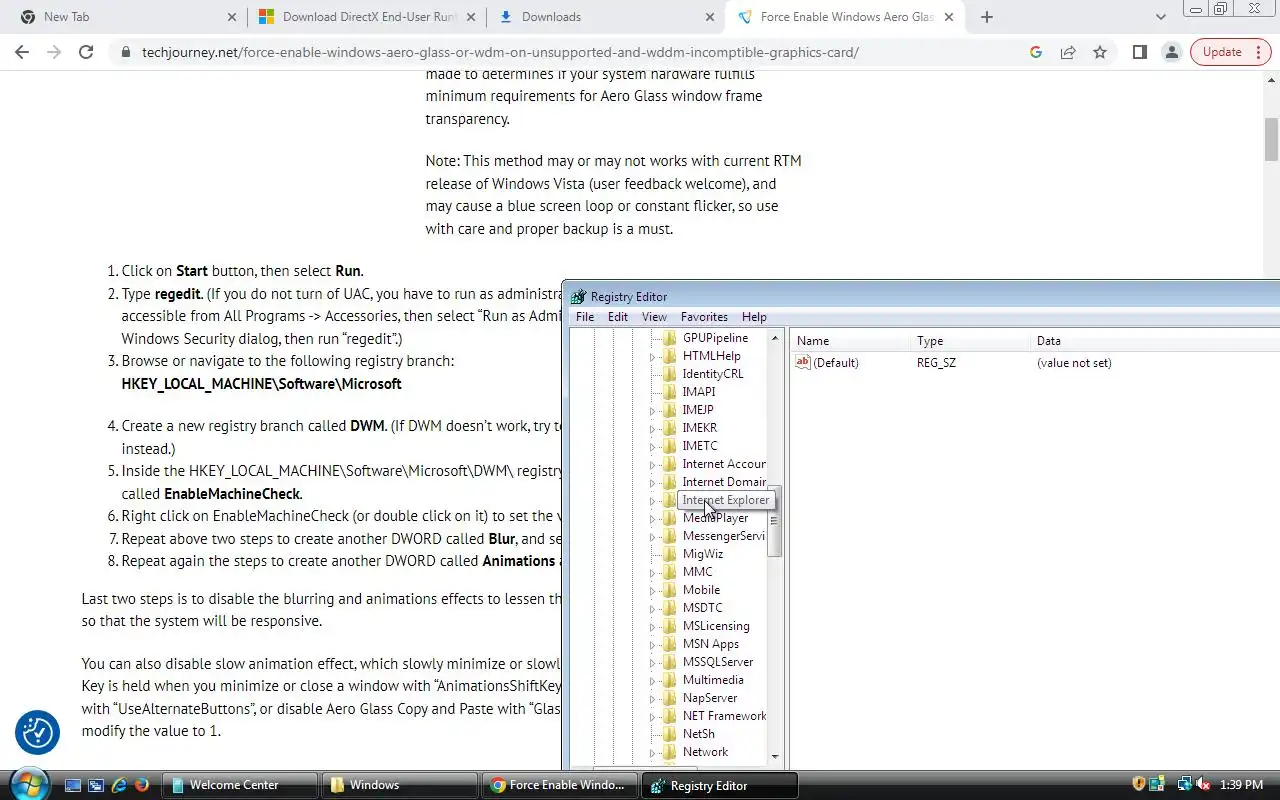1280x800 pixels.
Task: Click Switch Between Windows in Quick Launch
Action: coord(96,785)
